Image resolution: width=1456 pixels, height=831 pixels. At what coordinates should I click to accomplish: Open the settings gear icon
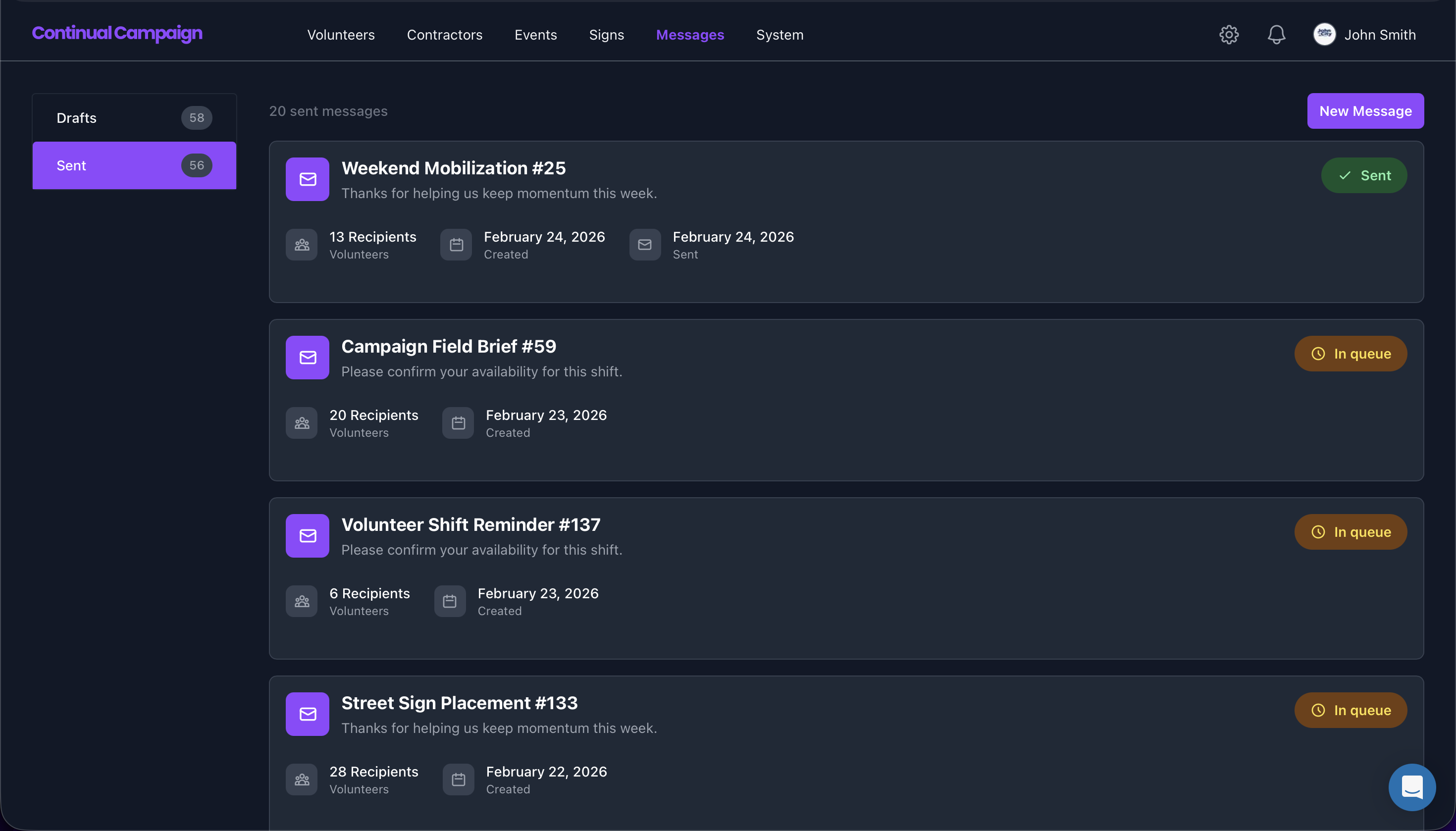coord(1229,35)
